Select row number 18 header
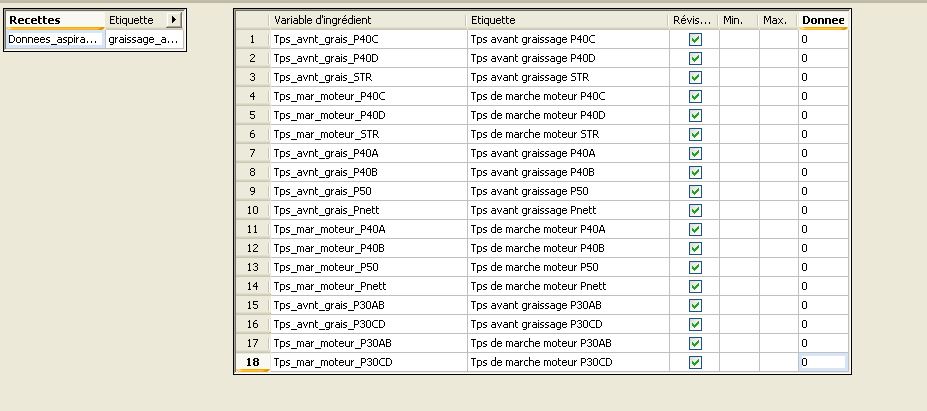Image resolution: width=927 pixels, height=411 pixels. point(252,362)
